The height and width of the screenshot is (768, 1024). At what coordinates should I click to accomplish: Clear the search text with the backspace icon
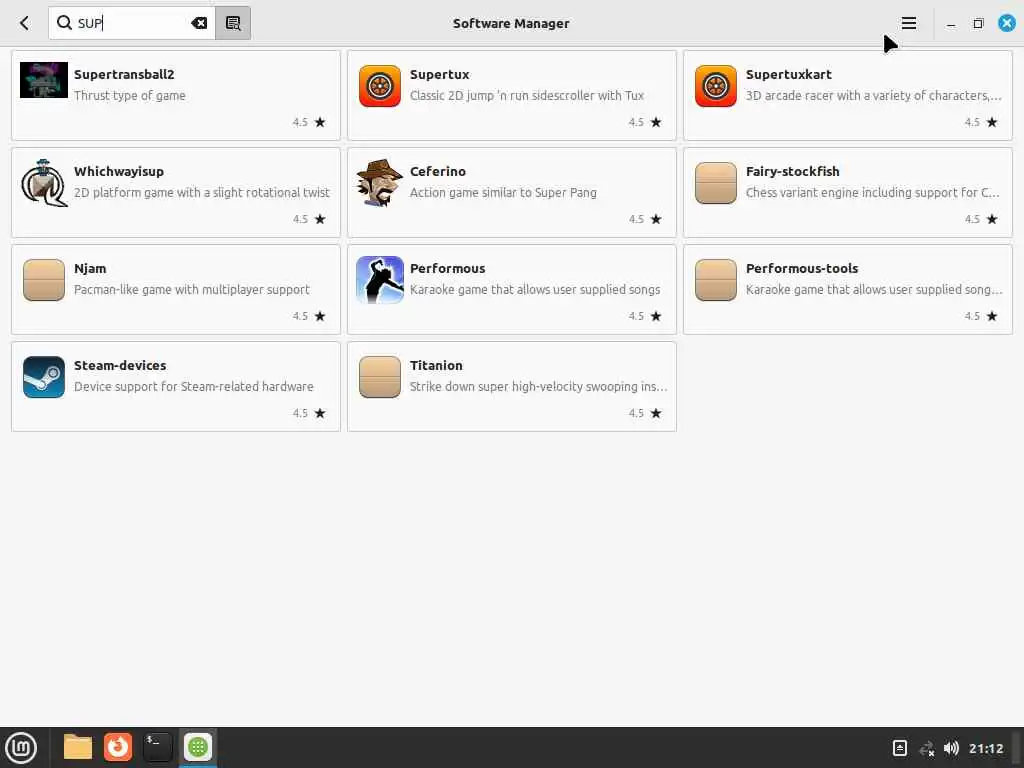(199, 24)
